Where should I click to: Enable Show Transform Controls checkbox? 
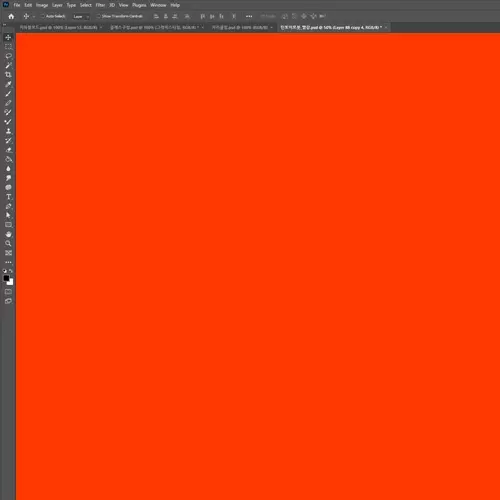click(99, 16)
